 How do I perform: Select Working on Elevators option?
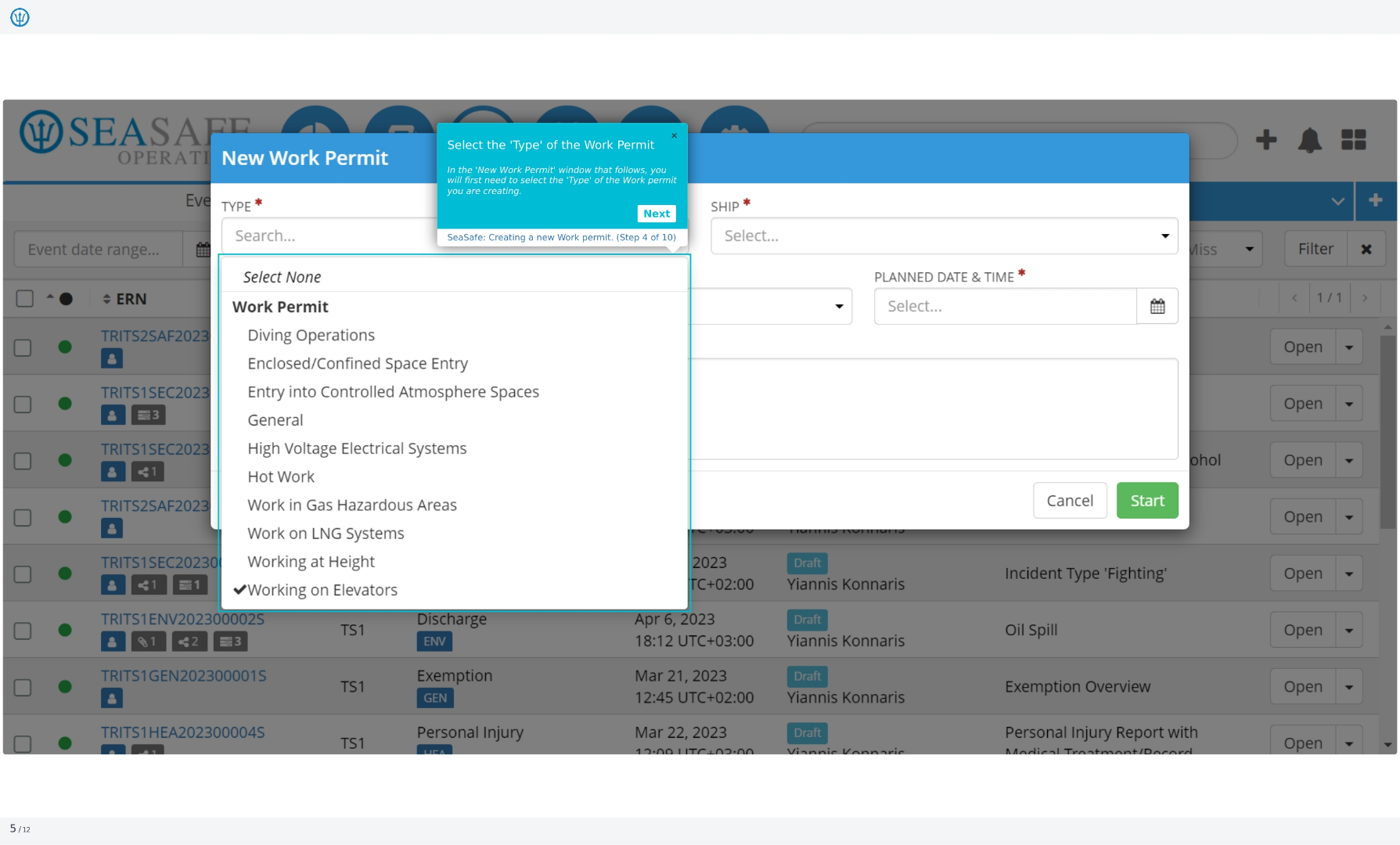pyautogui.click(x=322, y=590)
